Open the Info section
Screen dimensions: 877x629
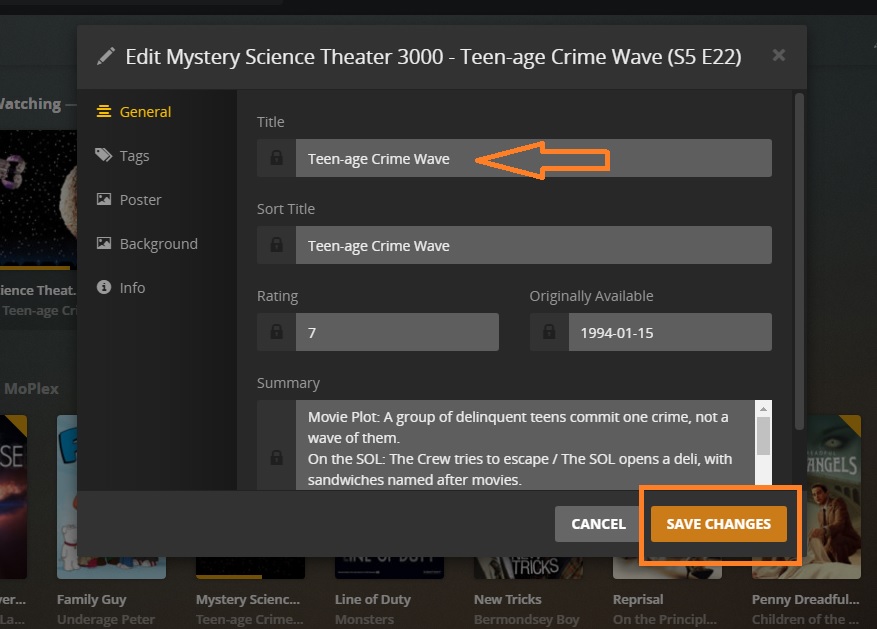point(121,287)
